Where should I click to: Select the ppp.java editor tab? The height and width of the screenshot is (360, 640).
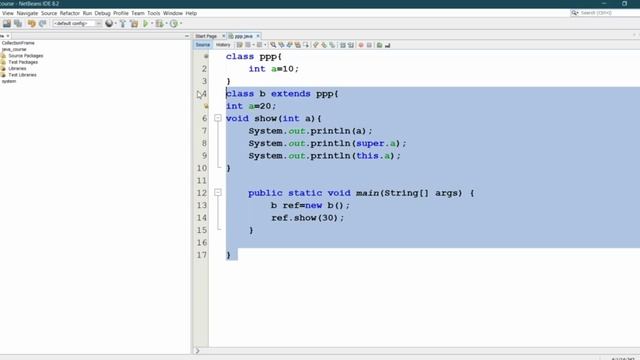(243, 36)
